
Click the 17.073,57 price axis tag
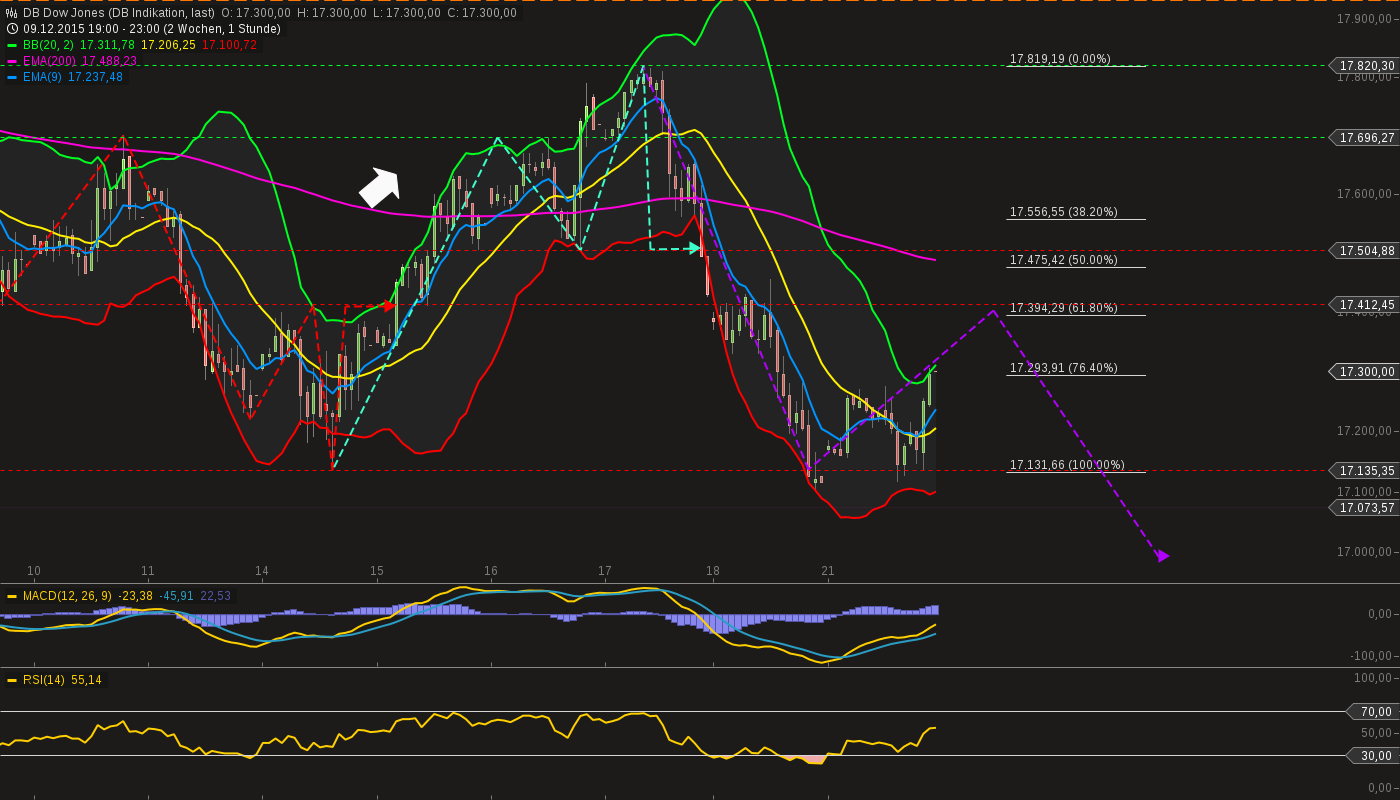1364,507
